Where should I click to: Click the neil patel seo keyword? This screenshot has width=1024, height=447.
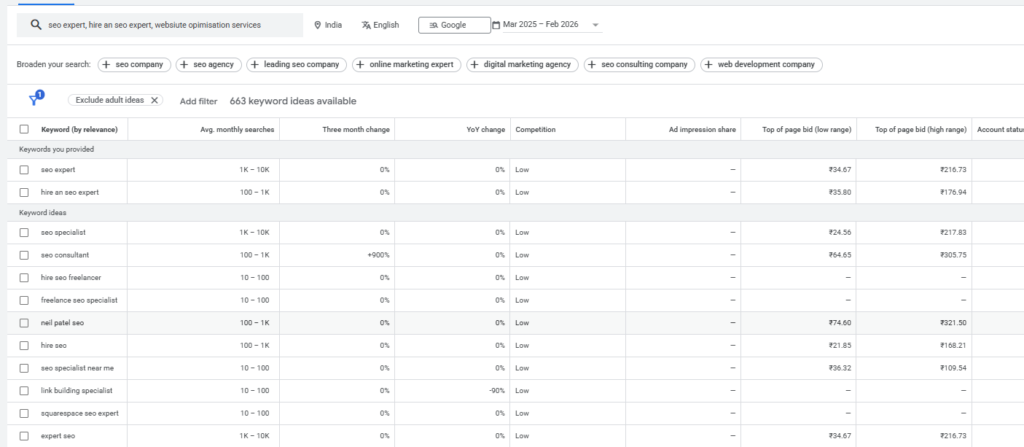tap(62, 323)
